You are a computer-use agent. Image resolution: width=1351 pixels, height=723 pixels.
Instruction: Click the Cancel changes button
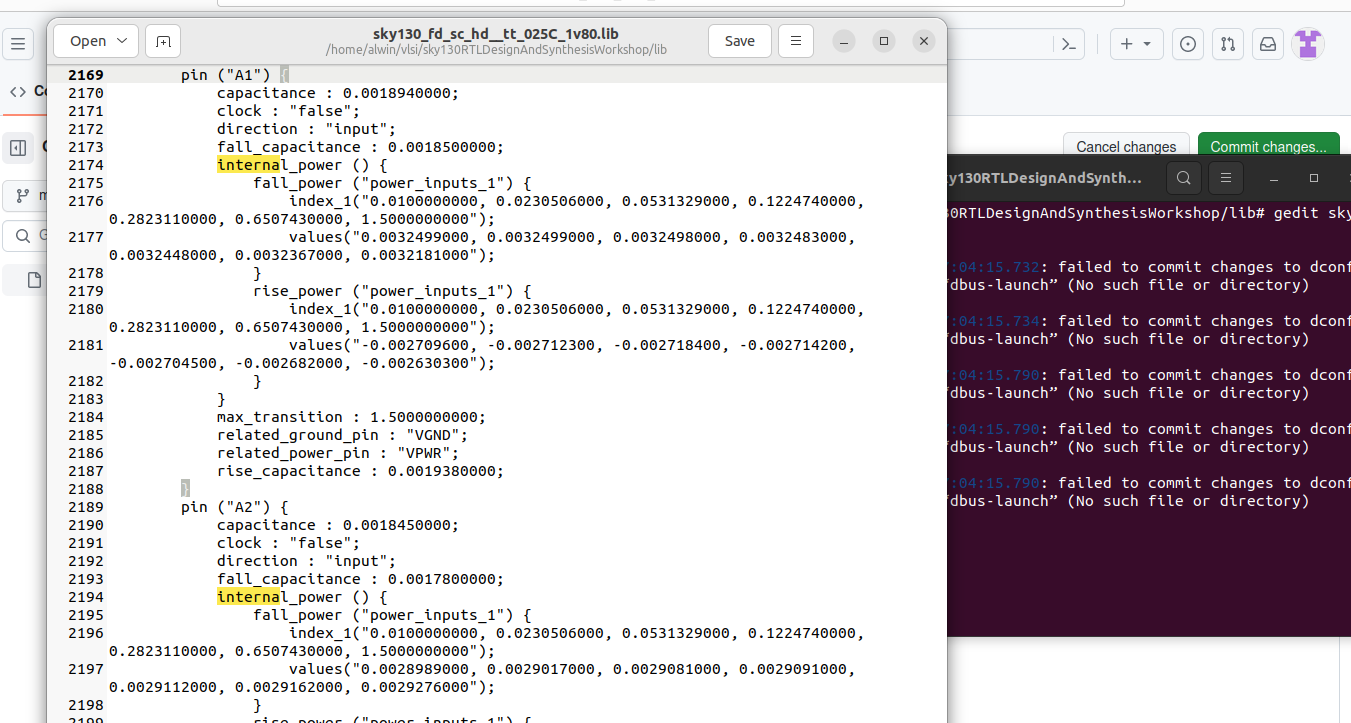coord(1126,146)
